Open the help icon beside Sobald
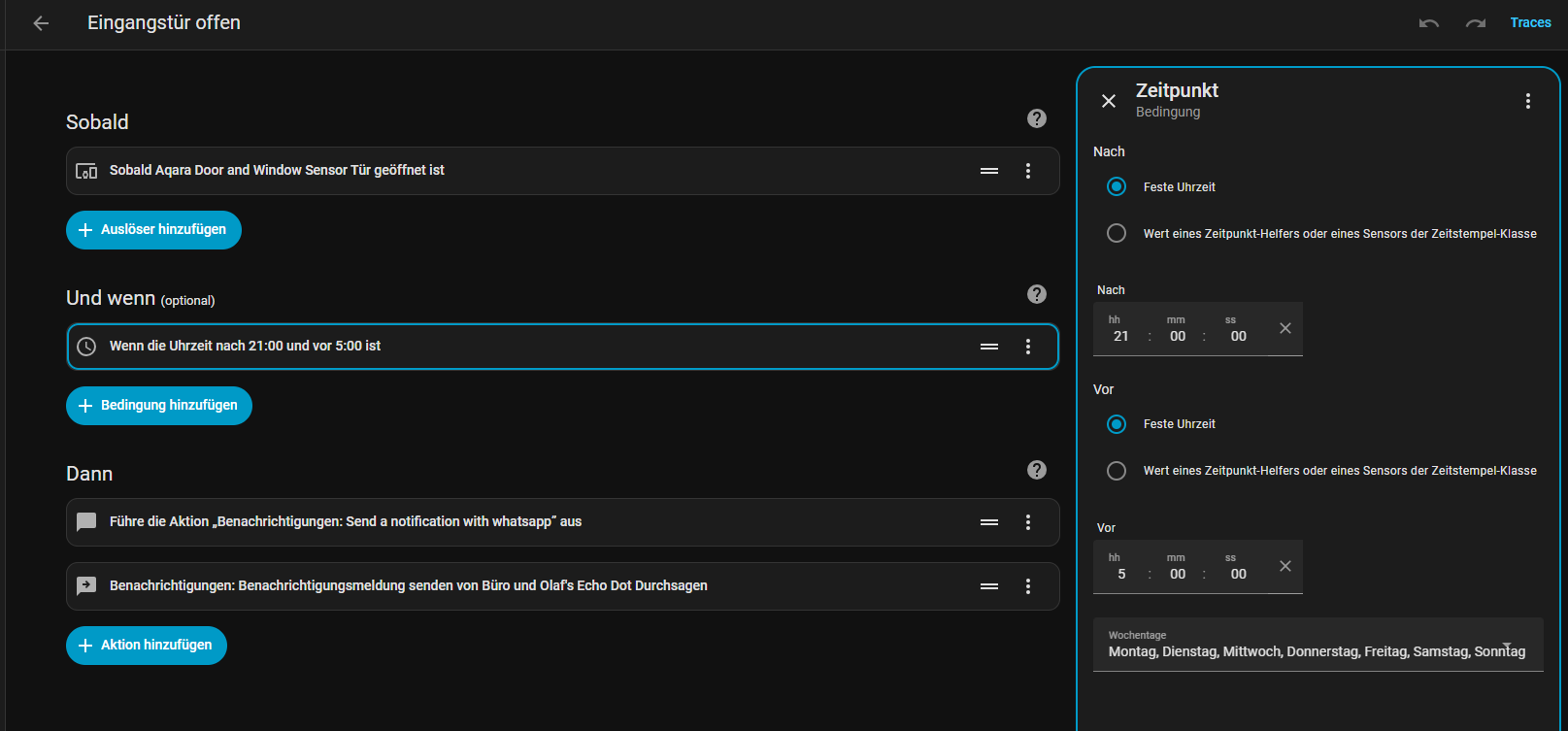Image resolution: width=1568 pixels, height=731 pixels. point(1037,118)
